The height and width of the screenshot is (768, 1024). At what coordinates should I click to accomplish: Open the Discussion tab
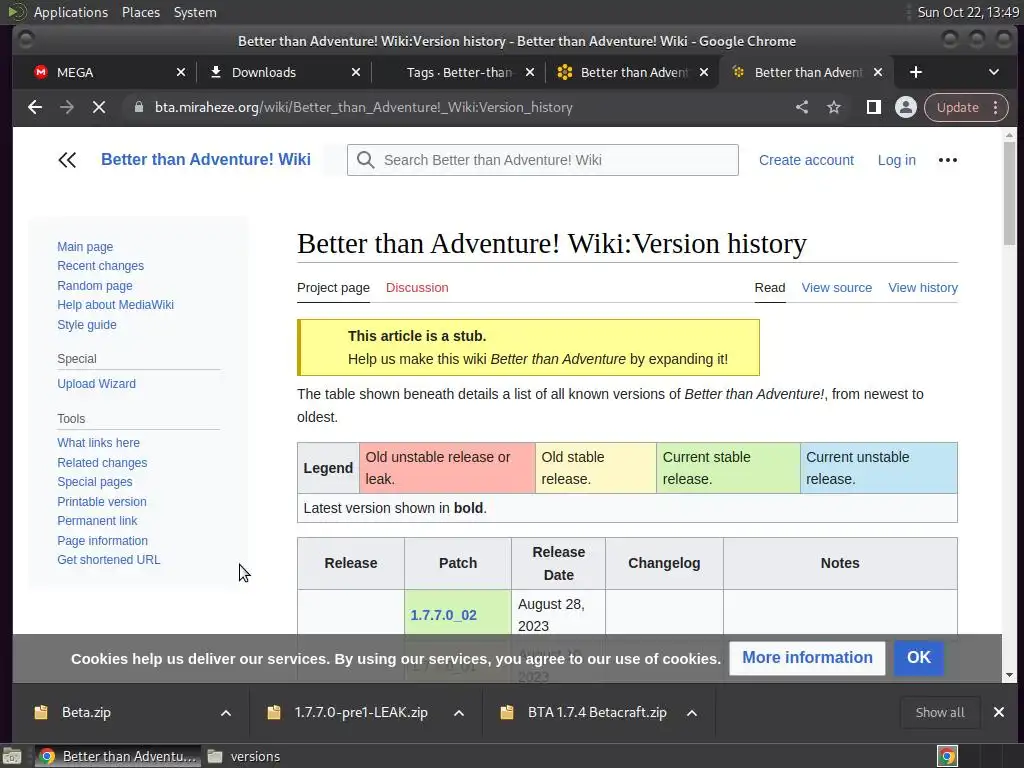417,288
